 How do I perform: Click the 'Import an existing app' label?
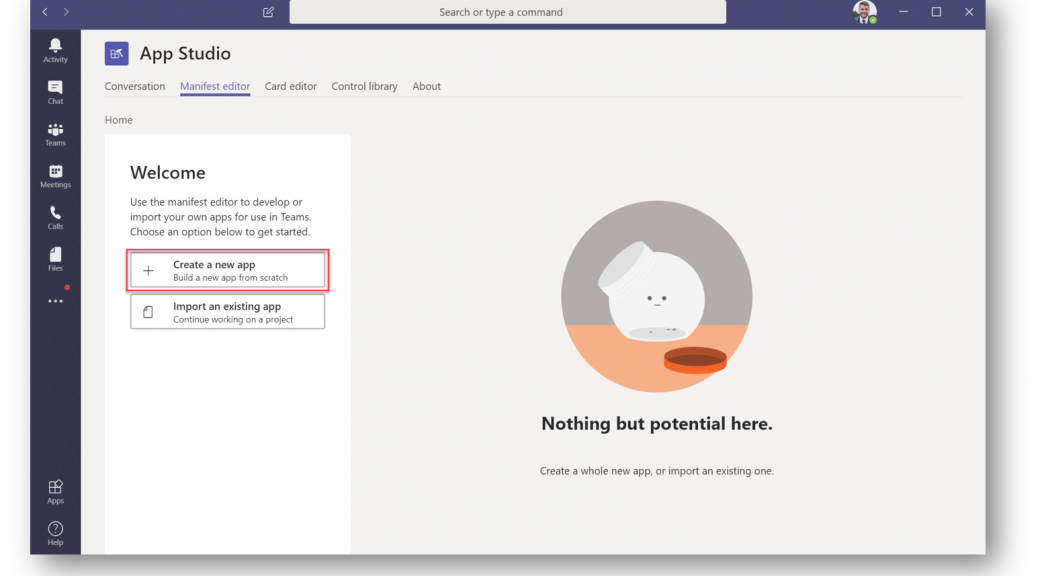click(x=227, y=306)
